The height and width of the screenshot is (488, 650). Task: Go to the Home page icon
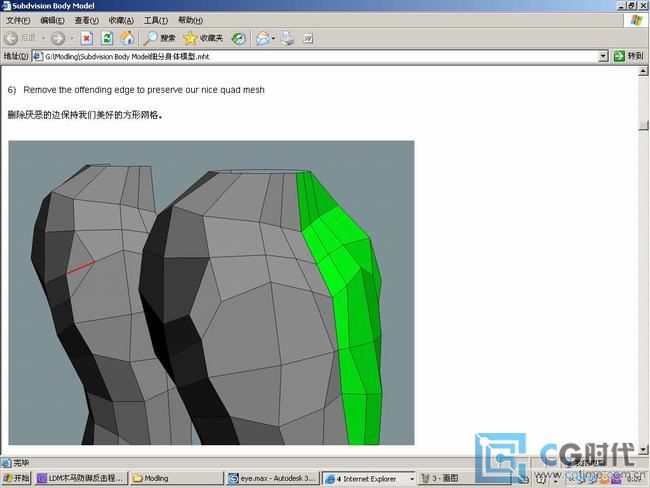point(127,39)
